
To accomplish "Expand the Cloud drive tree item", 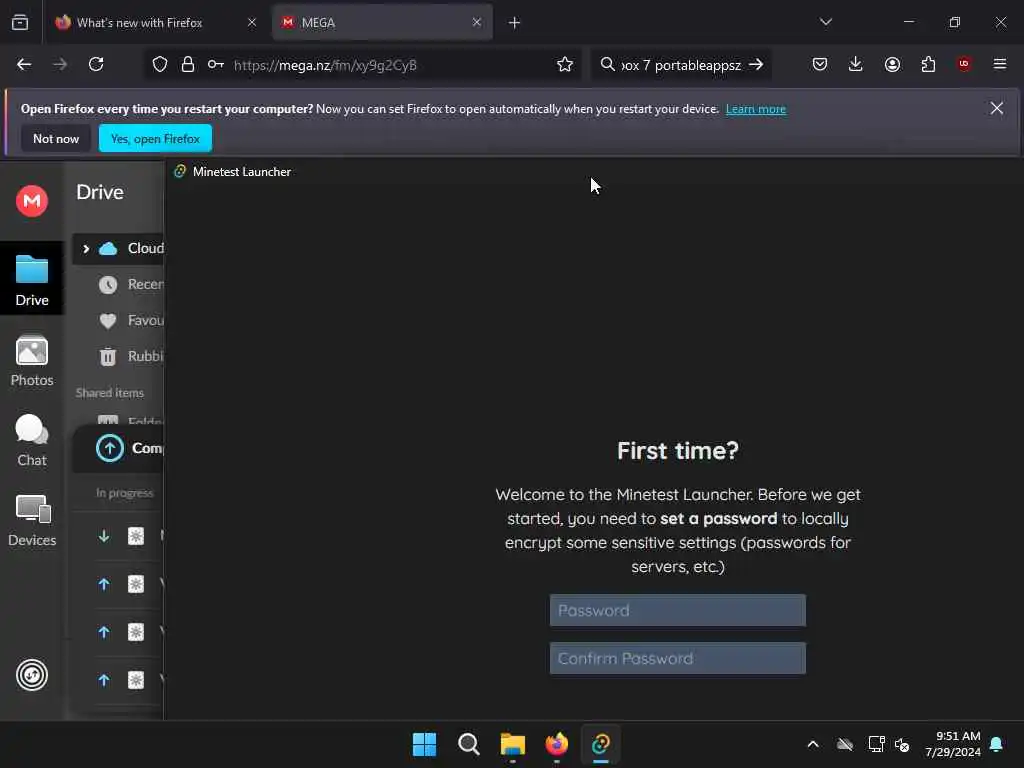I will tap(86, 249).
